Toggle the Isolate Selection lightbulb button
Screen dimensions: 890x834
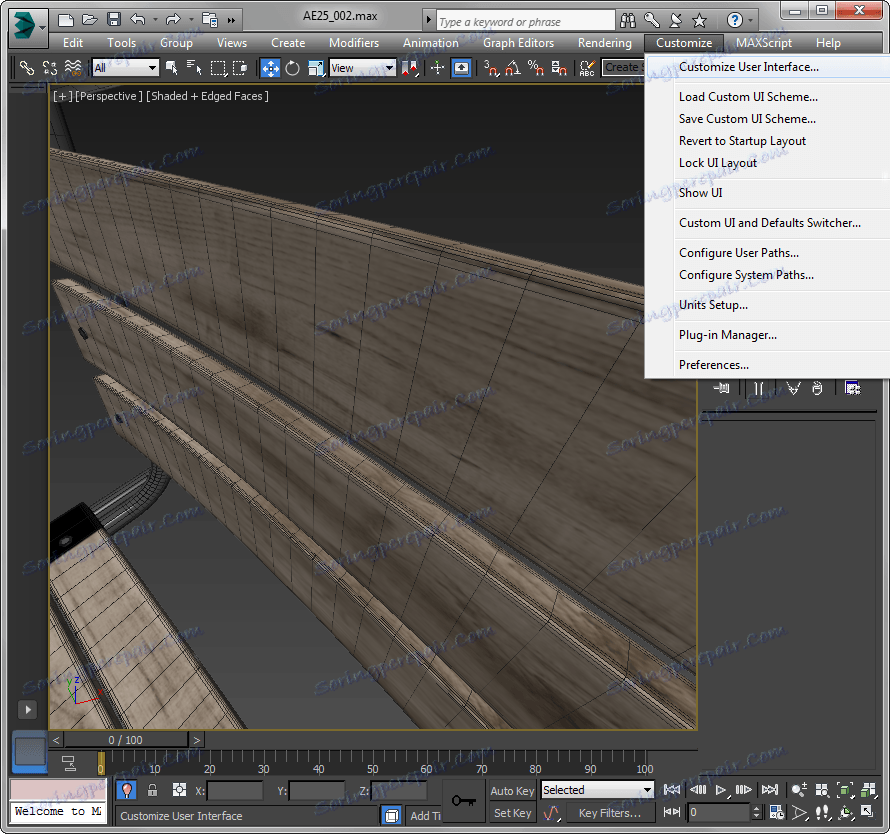[127, 790]
